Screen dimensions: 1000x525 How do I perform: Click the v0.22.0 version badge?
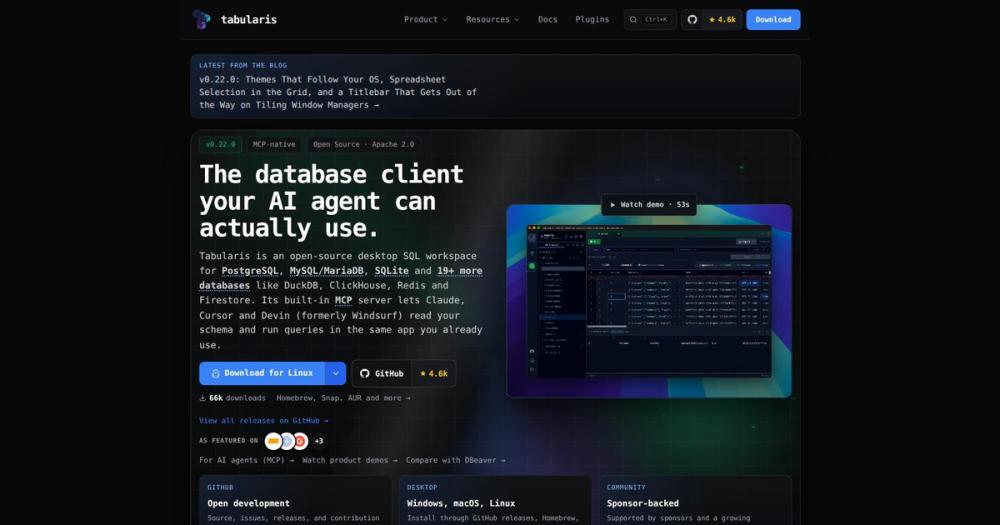tap(221, 144)
